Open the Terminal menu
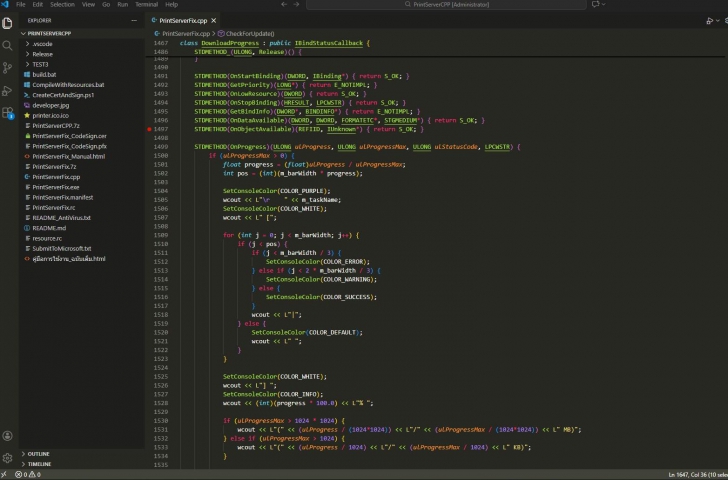The image size is (728, 480). 146,4
